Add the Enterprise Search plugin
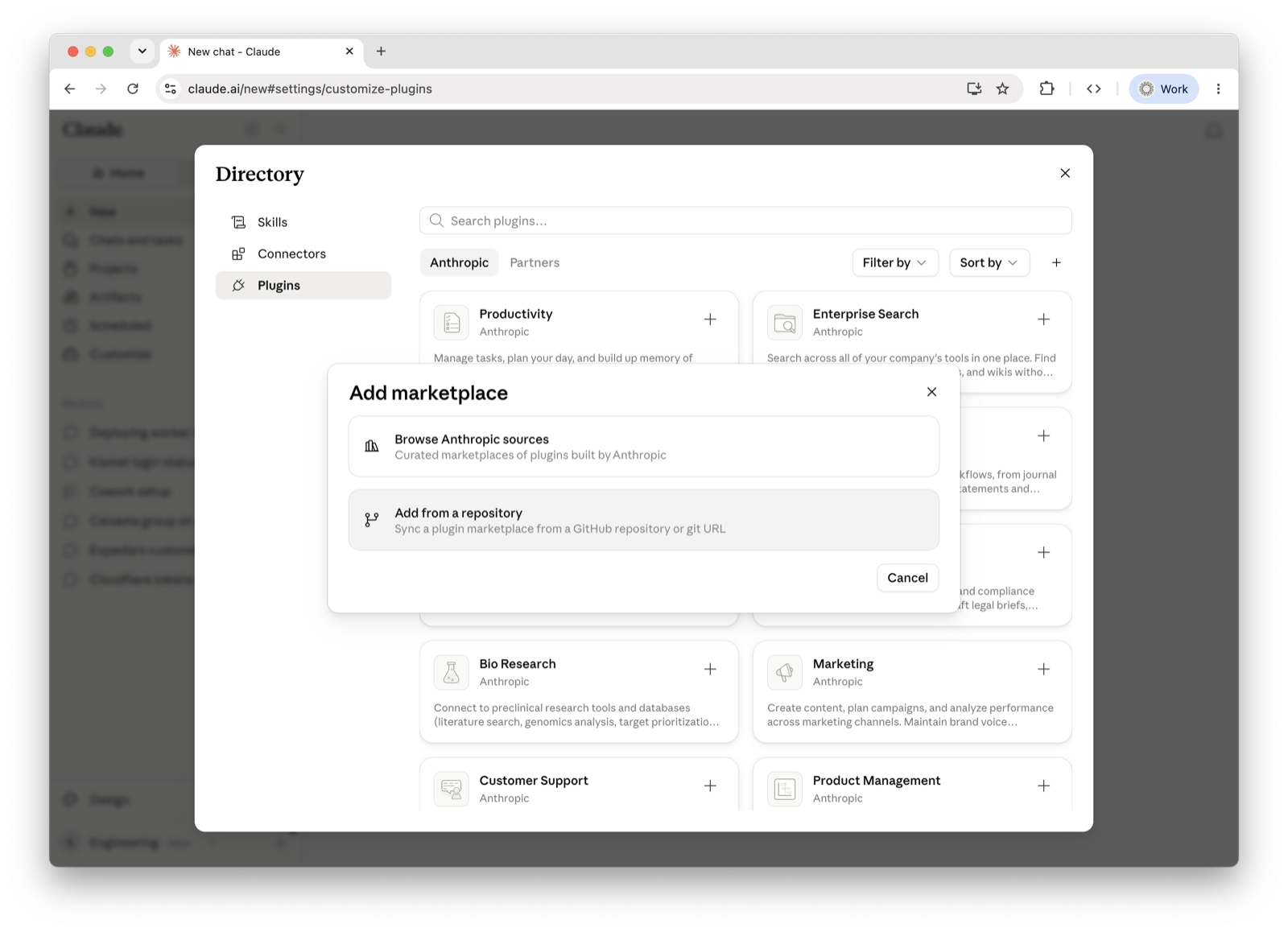Screen dimensions: 1288x932 pyautogui.click(x=1043, y=320)
